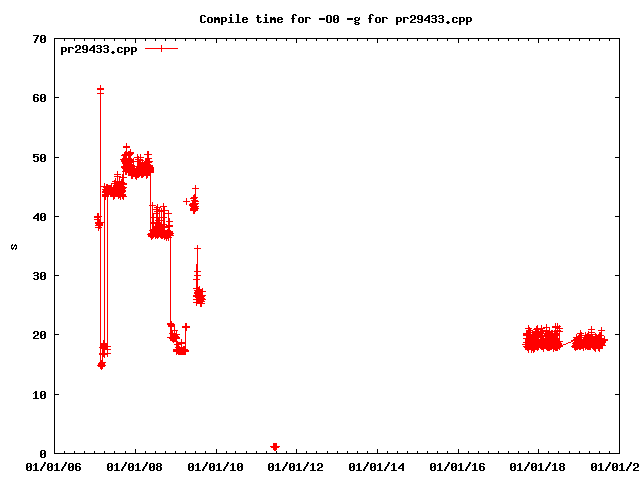Click the 30 y-axis tick label
The width and height of the screenshot is (640, 480).
[x=40, y=276]
